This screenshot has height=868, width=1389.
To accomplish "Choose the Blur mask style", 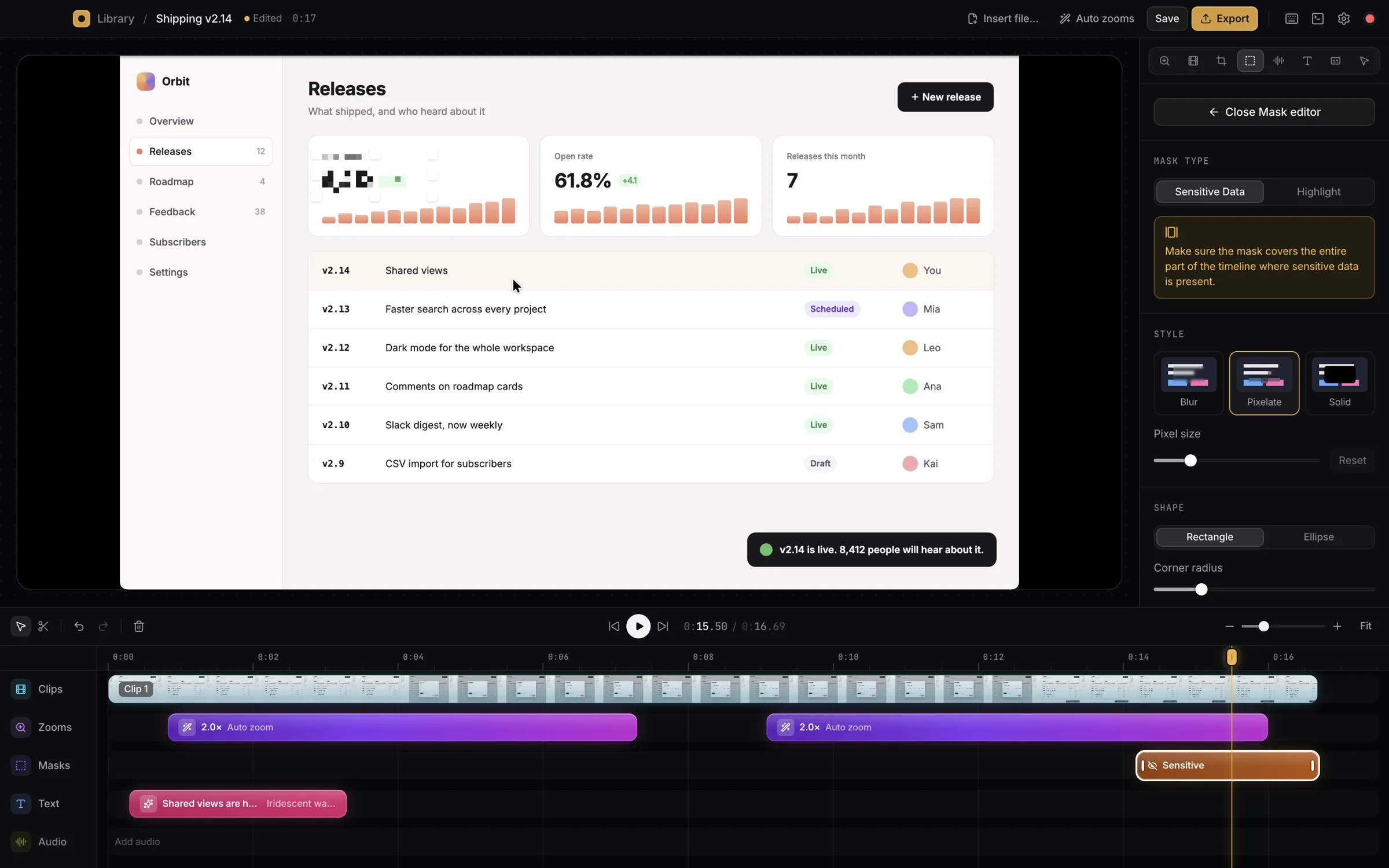I will [1188, 383].
